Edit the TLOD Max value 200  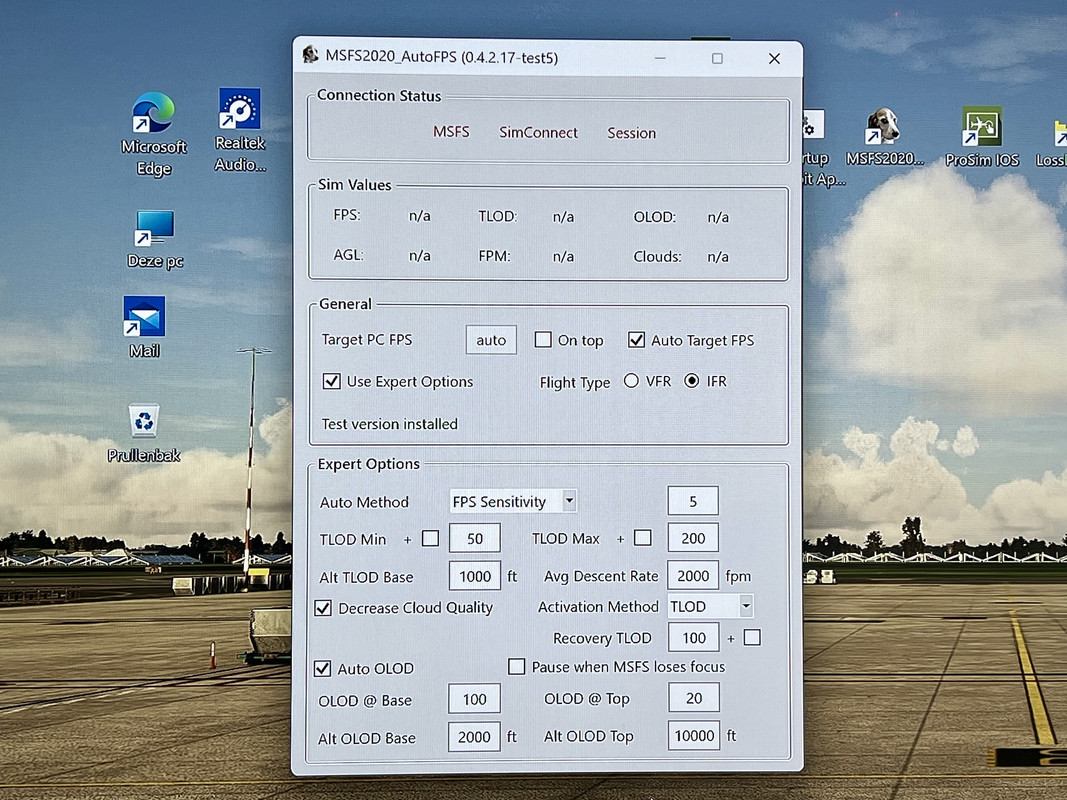[693, 538]
